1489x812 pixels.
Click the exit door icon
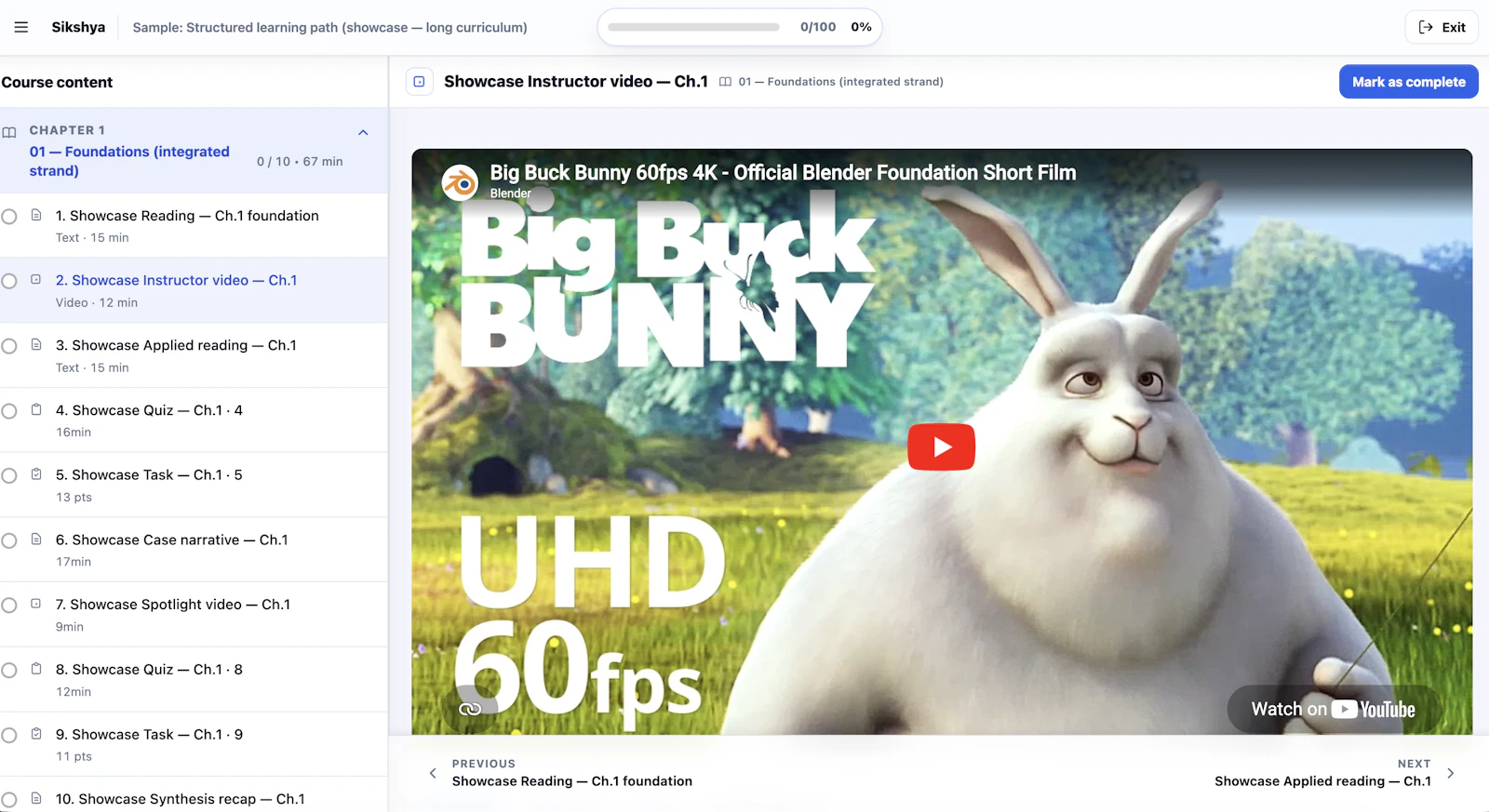(1425, 27)
